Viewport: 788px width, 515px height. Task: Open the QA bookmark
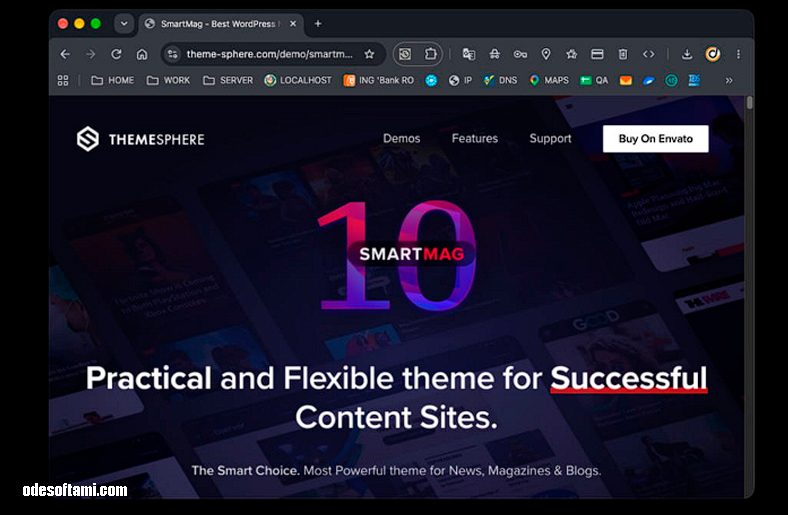click(594, 80)
